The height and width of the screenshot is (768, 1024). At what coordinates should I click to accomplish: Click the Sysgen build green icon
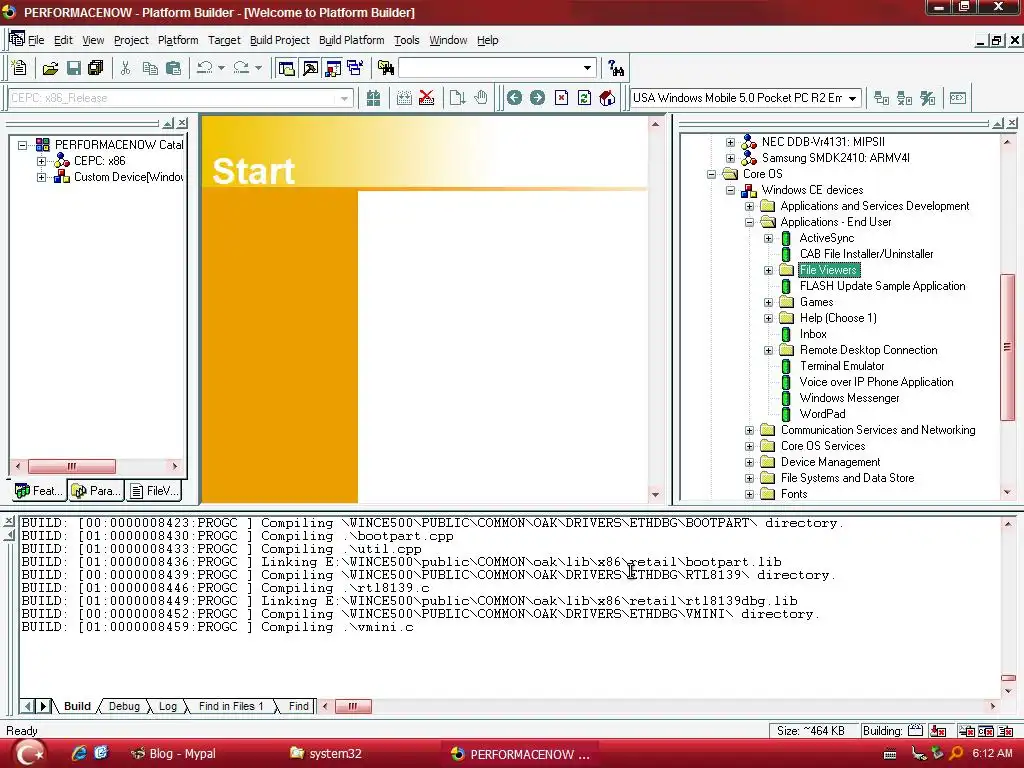pyautogui.click(x=373, y=98)
